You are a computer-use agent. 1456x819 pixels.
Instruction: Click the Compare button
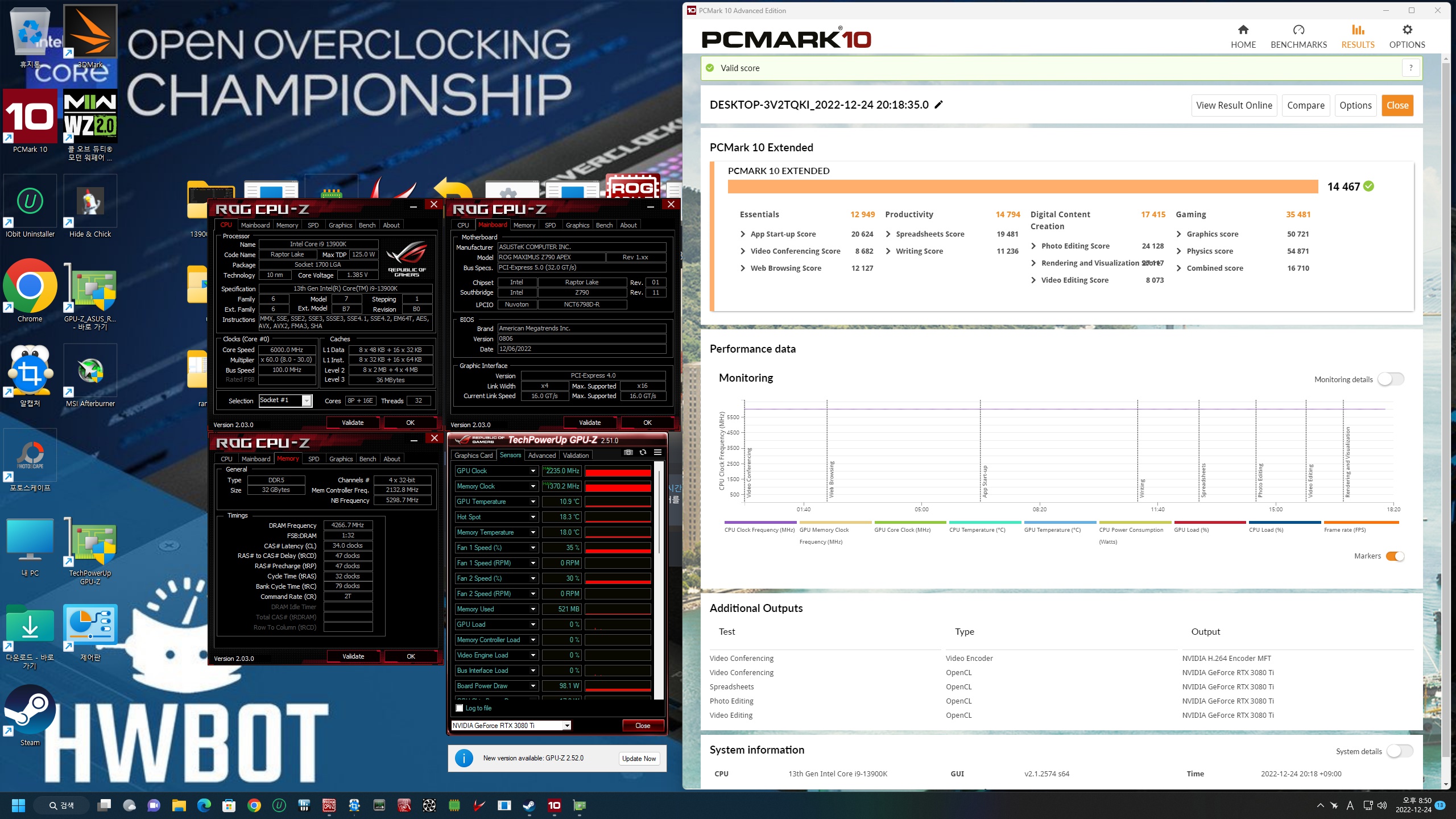coord(1305,105)
